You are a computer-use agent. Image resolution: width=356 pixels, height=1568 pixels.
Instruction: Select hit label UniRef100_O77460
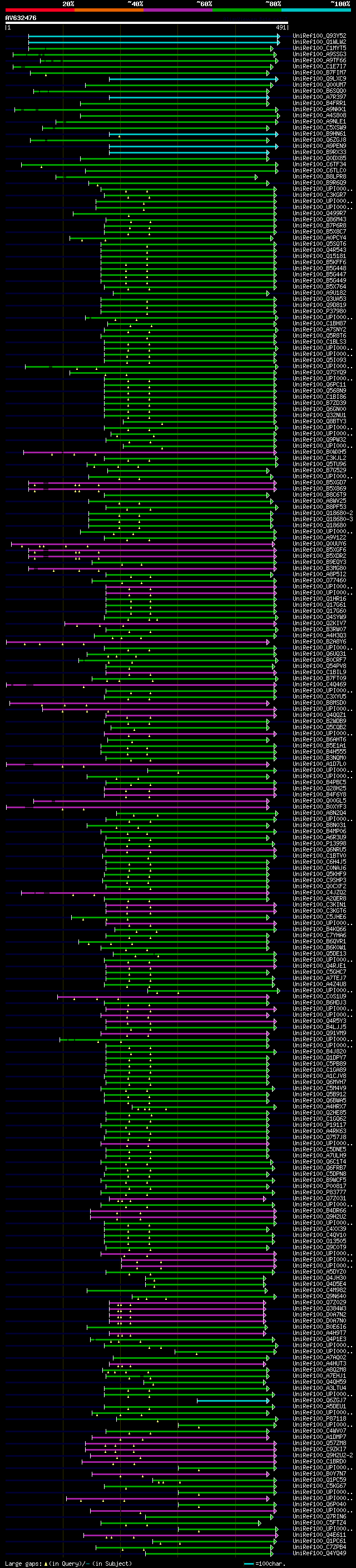coord(319,580)
